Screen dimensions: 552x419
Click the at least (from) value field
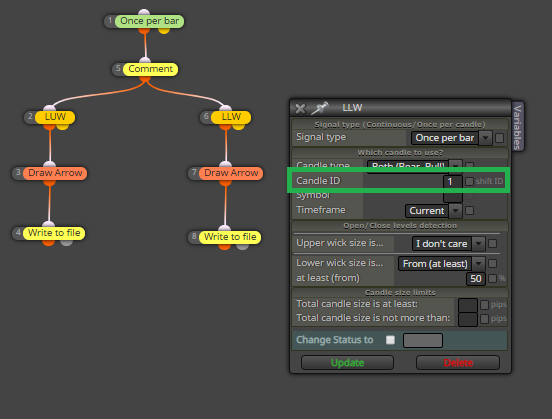tap(476, 279)
